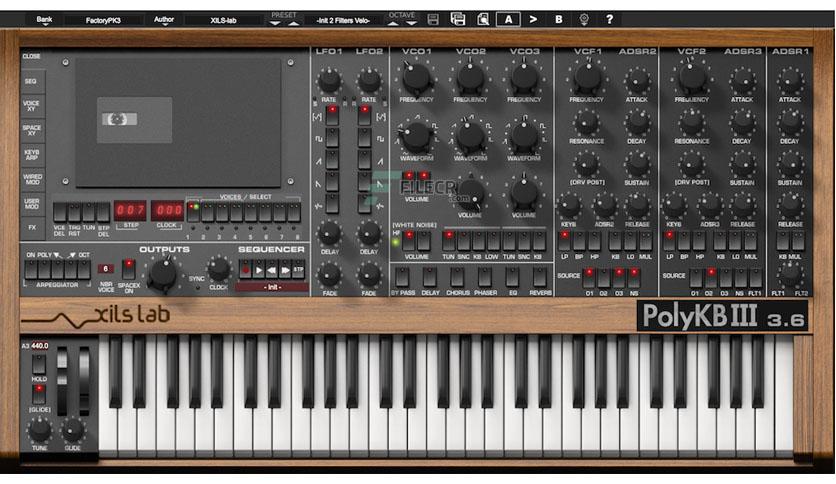The width and height of the screenshot is (836, 484).
Task: Enable the DELAY effect switch
Action: (430, 277)
